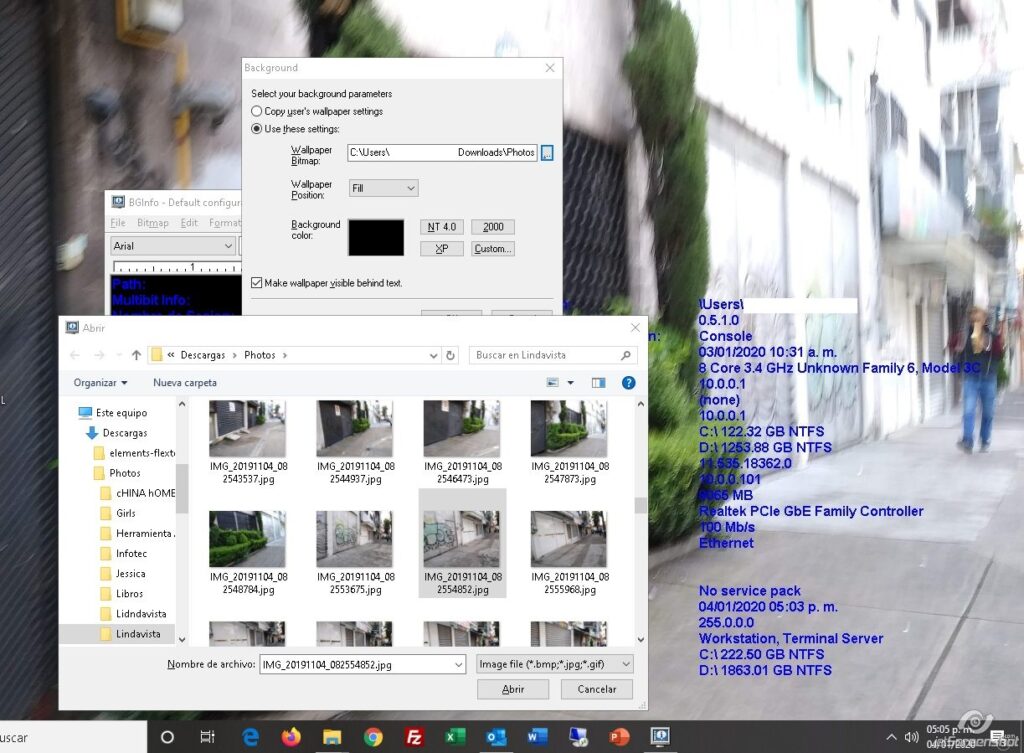
Task: Open PowerPoint from taskbar
Action: (x=618, y=737)
